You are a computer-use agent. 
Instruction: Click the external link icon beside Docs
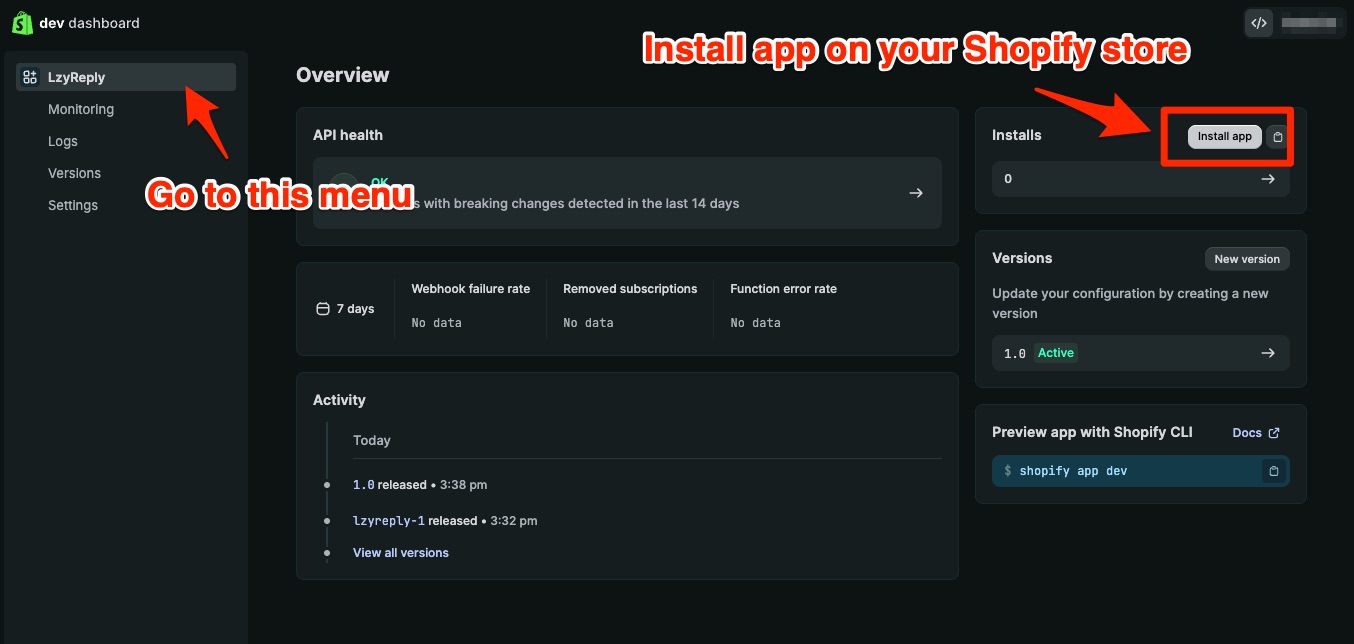(x=1274, y=433)
